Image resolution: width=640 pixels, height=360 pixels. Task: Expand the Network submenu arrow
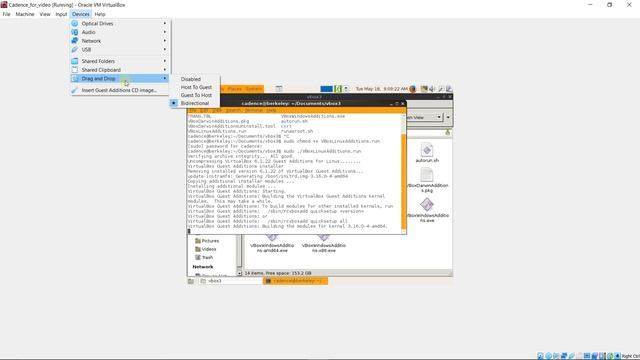point(165,41)
